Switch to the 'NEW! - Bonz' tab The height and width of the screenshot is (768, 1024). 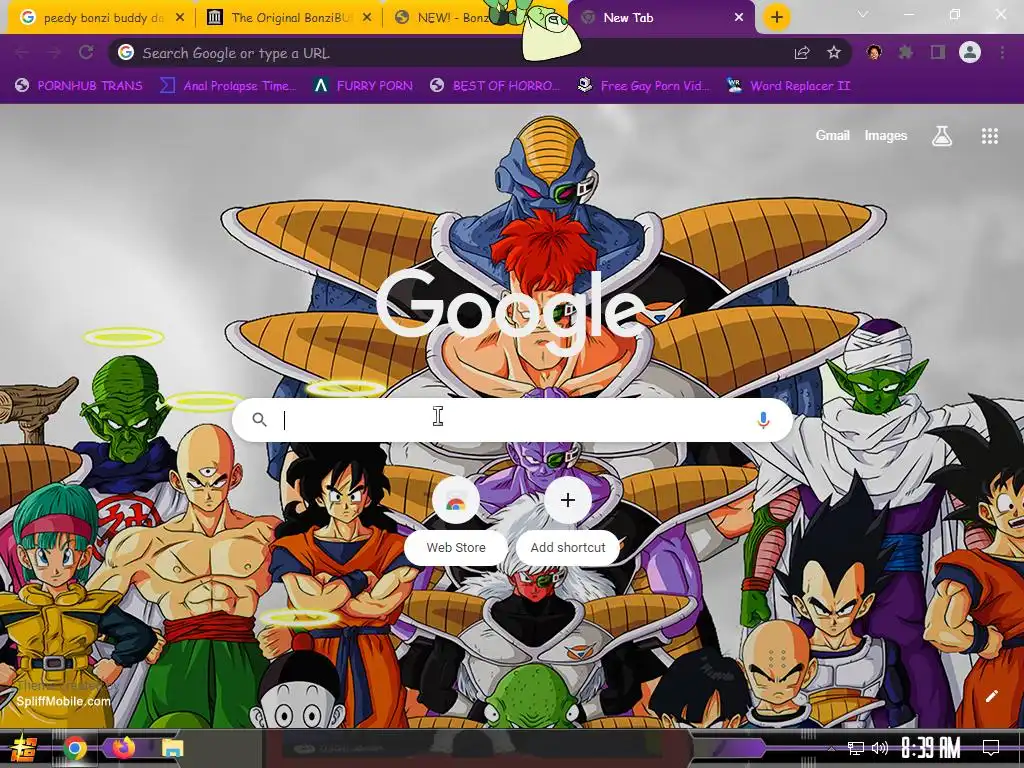coord(453,18)
